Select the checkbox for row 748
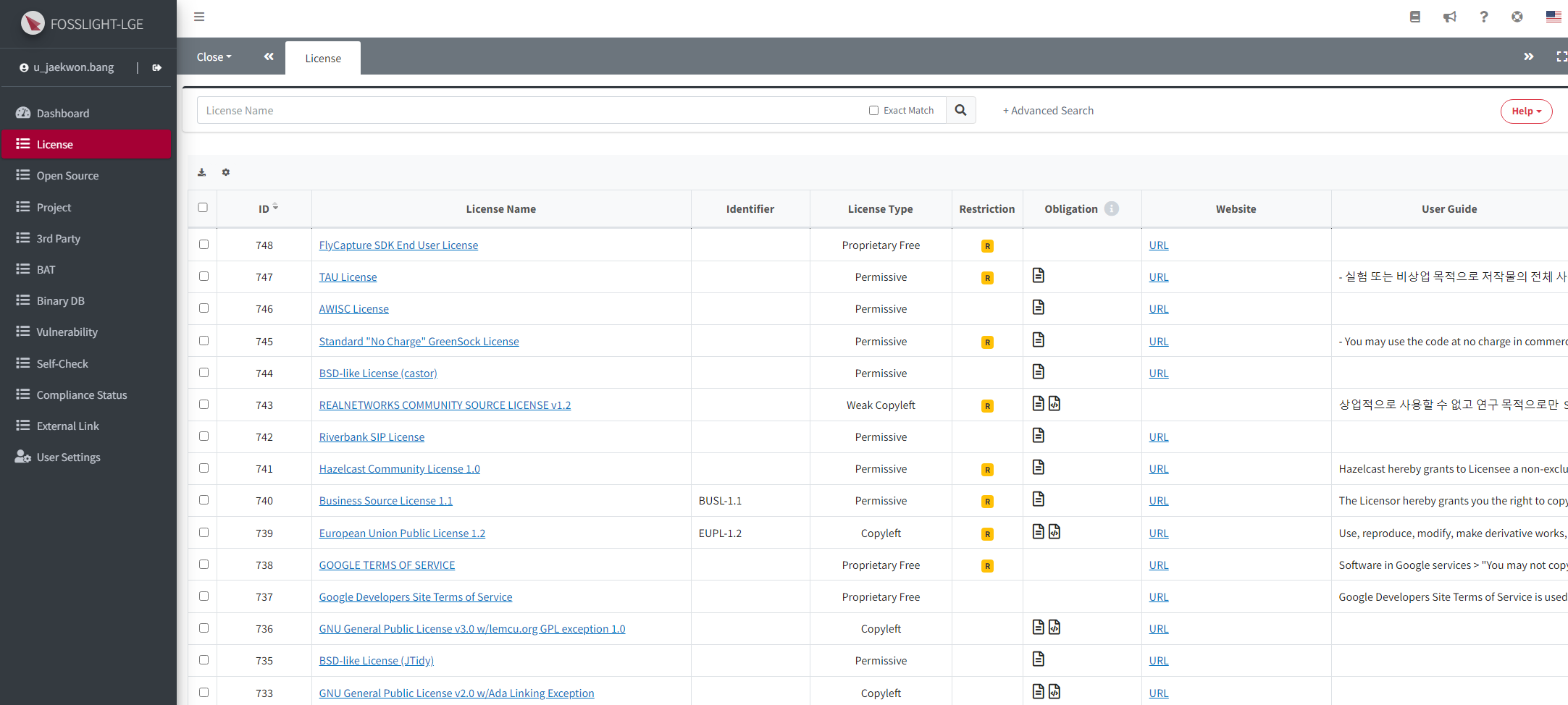Image resolution: width=1568 pixels, height=705 pixels. pyautogui.click(x=204, y=245)
